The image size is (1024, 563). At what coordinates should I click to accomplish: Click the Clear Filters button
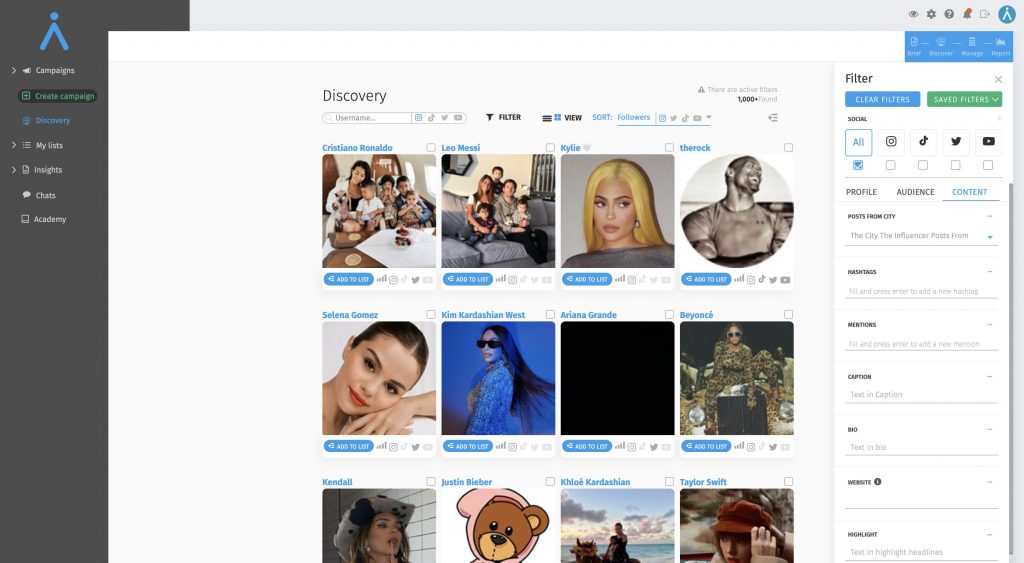[x=882, y=99]
